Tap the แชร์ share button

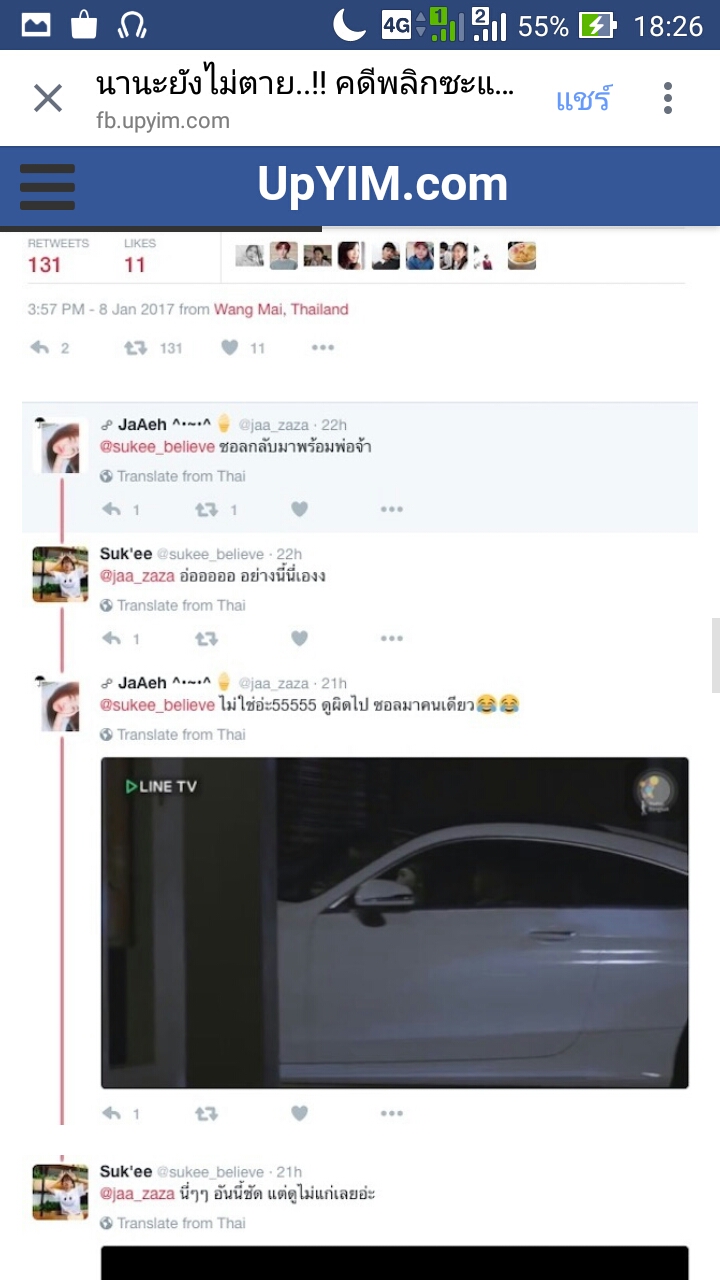point(583,99)
